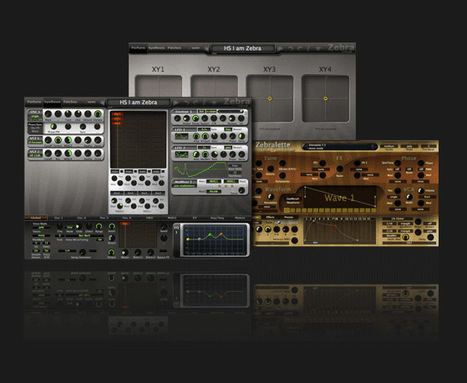Grab the yellow handle in the XY3 pad
Viewport: 467px width, 383px height.
tap(270, 98)
